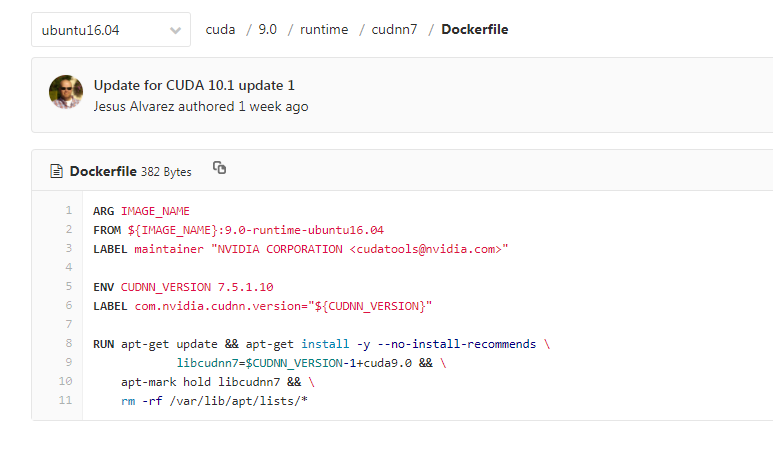Open the ubuntu16.04 branch dropdown

pos(111,30)
